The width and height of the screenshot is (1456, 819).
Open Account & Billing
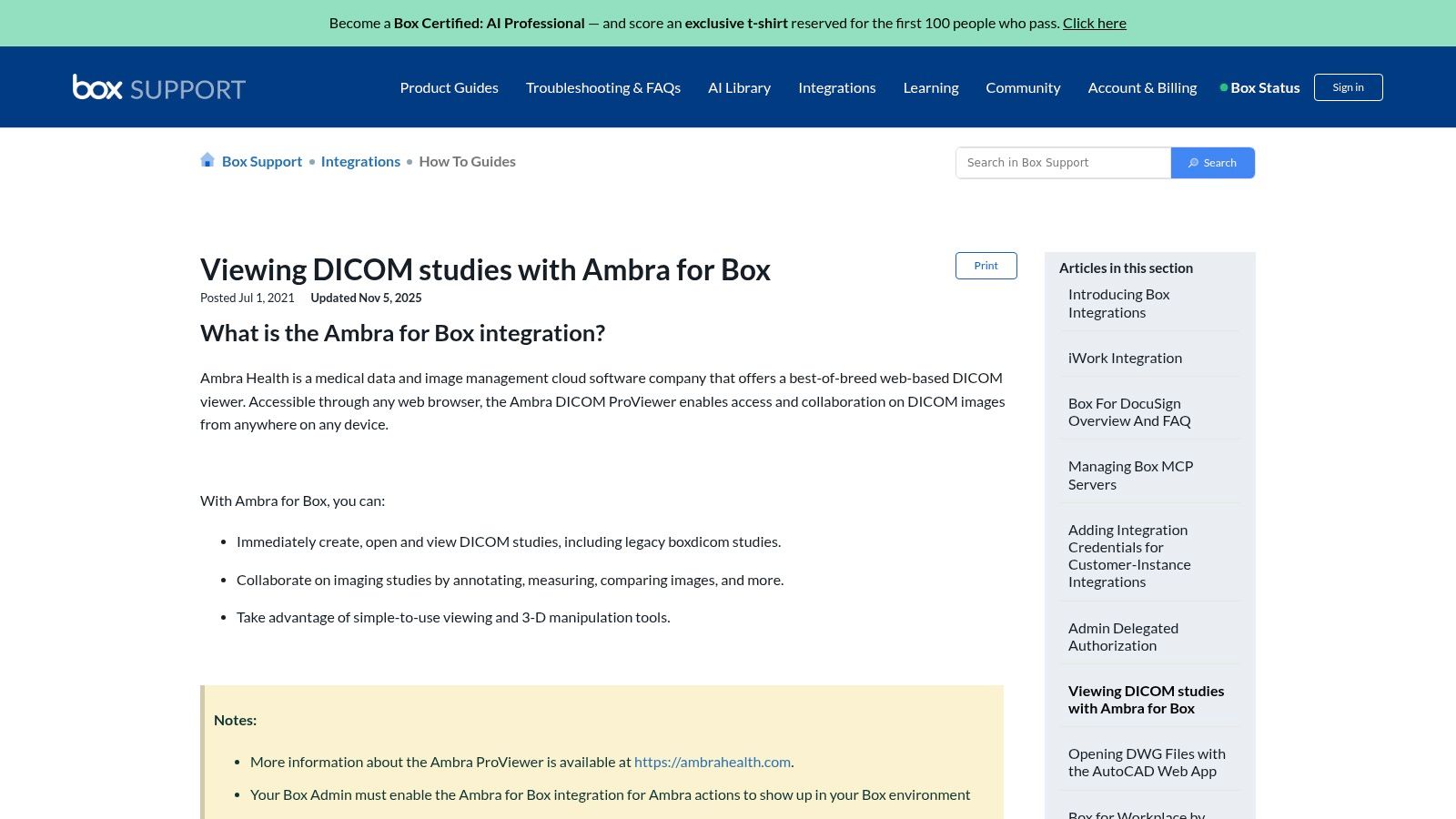(1142, 87)
